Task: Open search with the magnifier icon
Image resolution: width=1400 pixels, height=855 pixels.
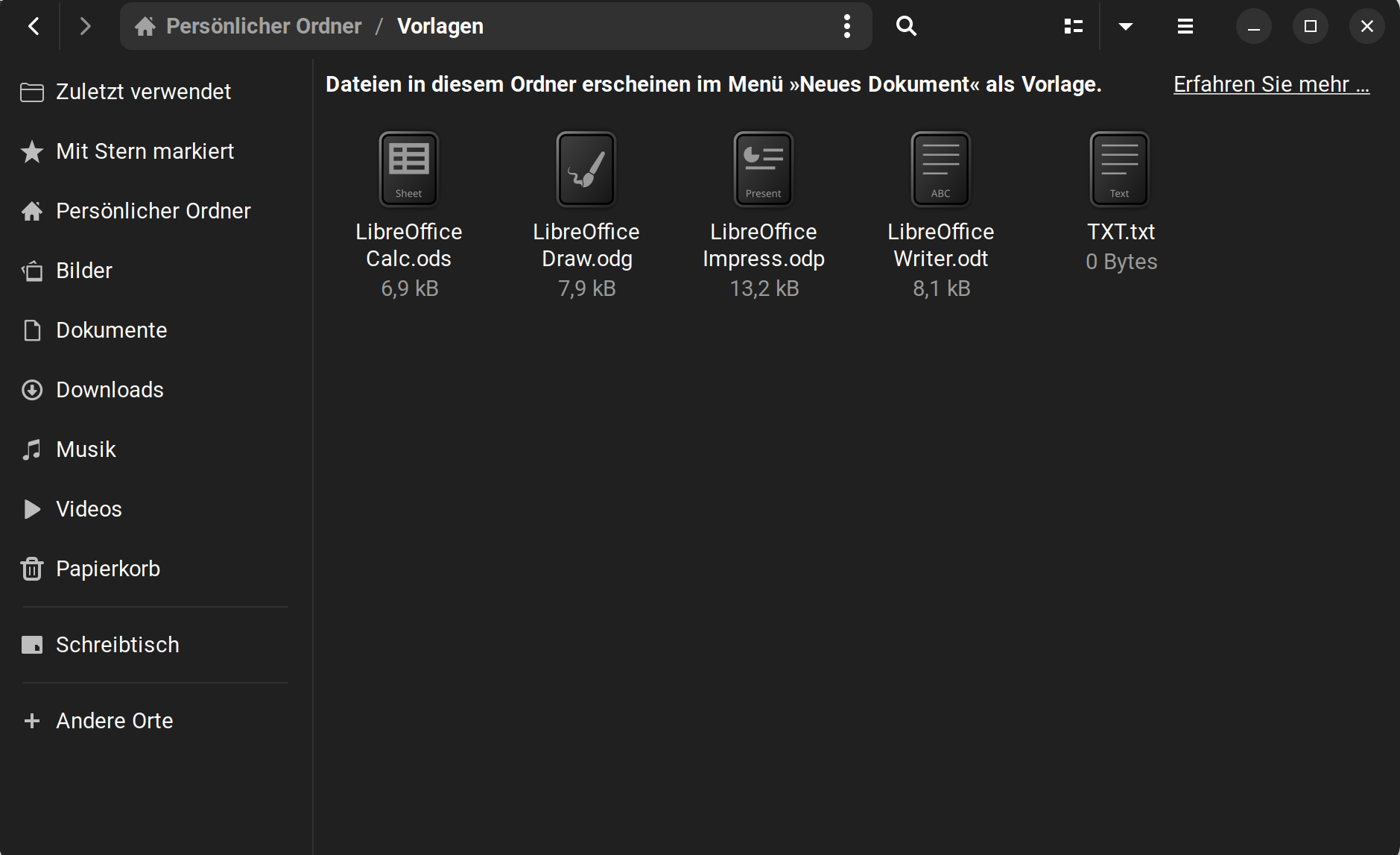Action: pos(906,26)
